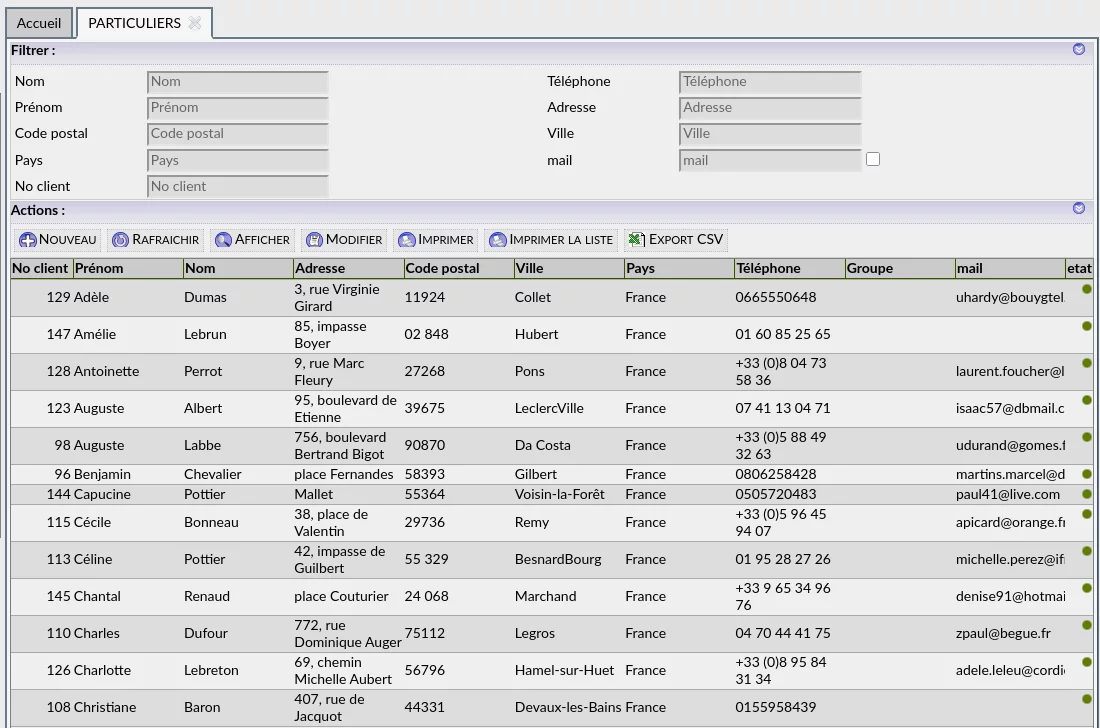
Task: Sort by mail column header
Action: [1010, 269]
